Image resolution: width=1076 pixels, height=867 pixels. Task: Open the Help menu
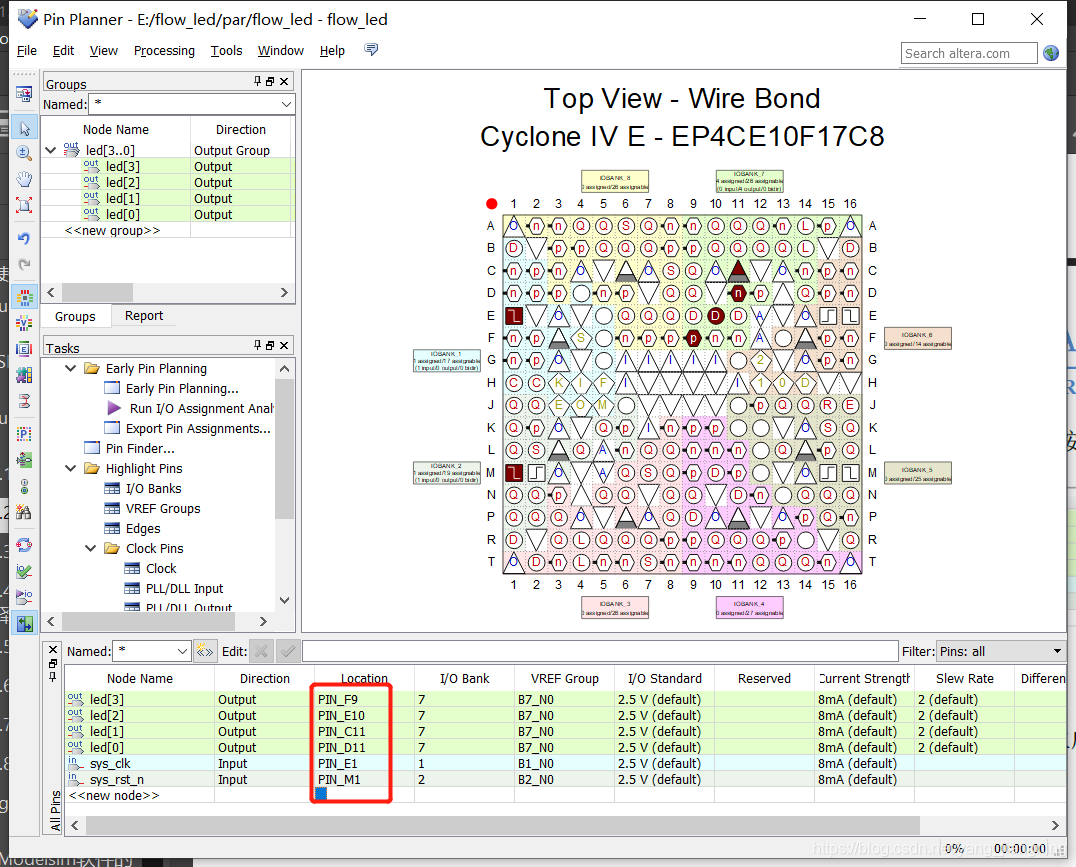click(x=332, y=51)
